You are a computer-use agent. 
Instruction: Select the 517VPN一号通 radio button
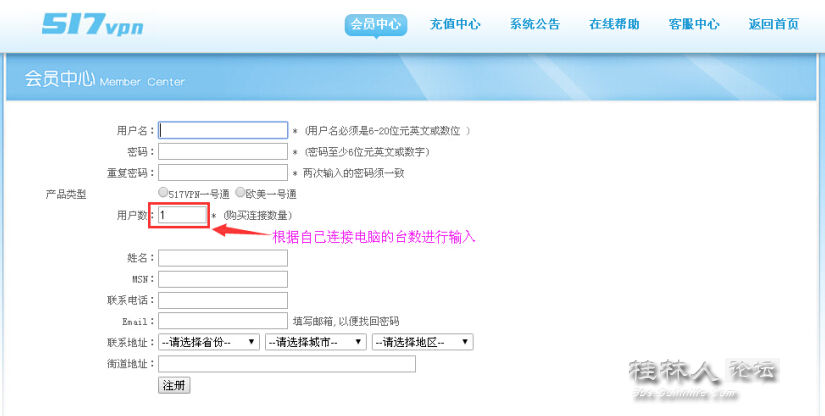point(163,193)
